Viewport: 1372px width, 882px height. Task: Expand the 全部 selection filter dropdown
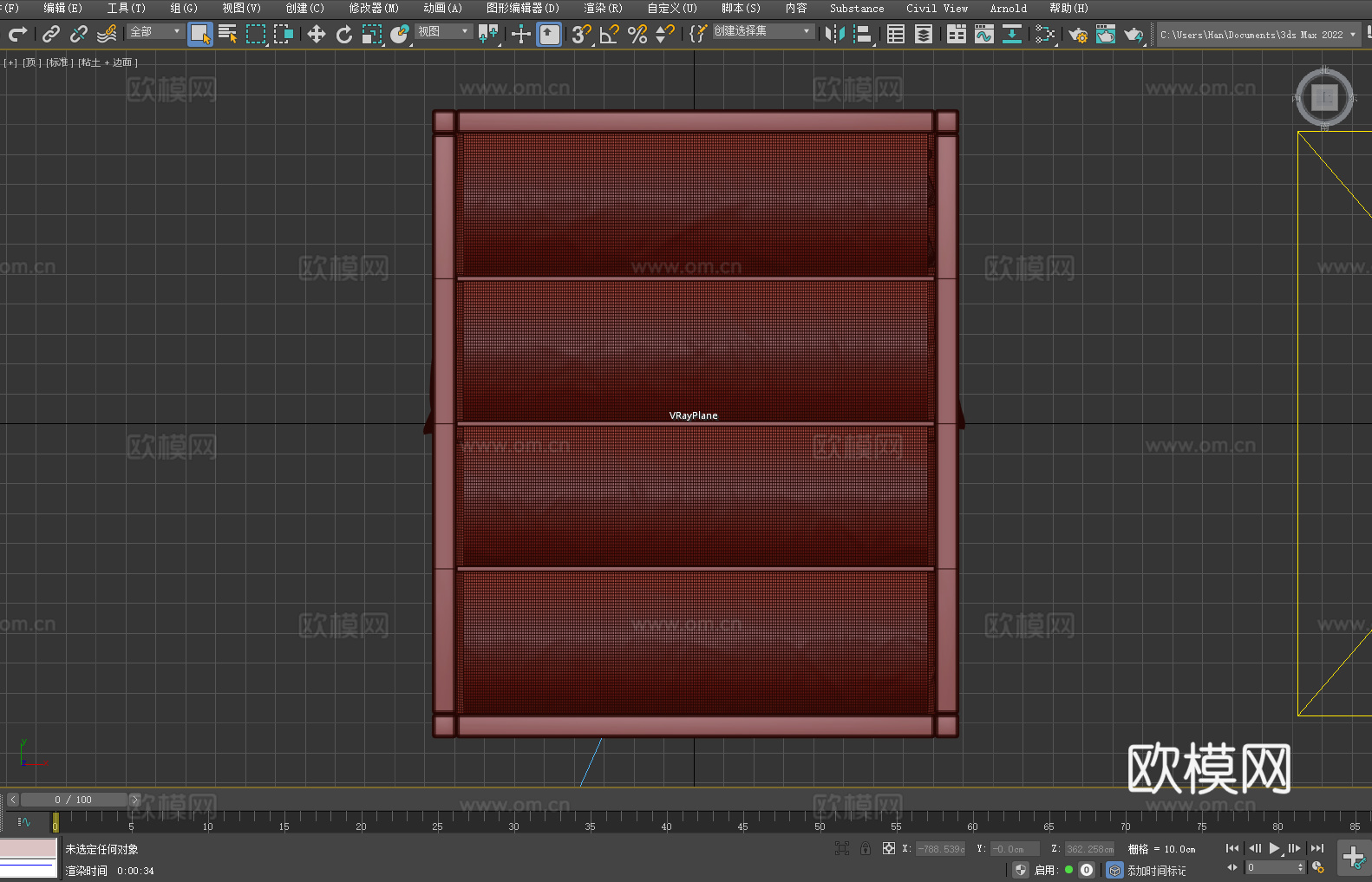(x=156, y=31)
